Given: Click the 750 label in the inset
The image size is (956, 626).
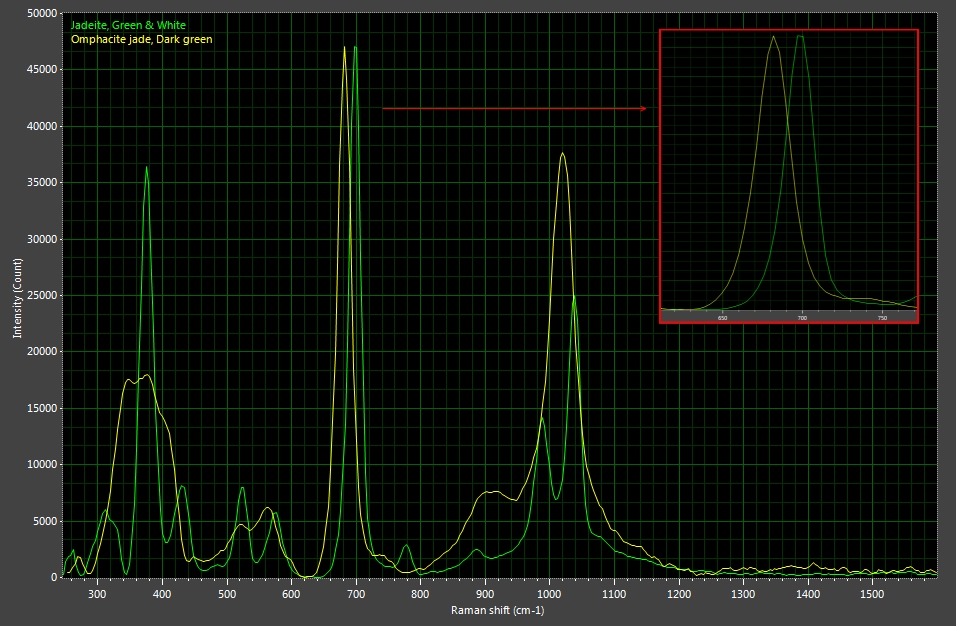Looking at the screenshot, I should click(882, 318).
